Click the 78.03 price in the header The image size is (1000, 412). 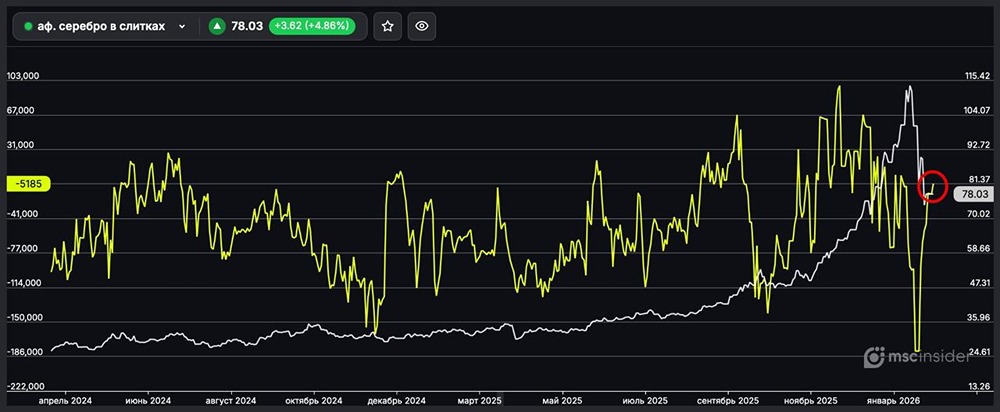(247, 27)
